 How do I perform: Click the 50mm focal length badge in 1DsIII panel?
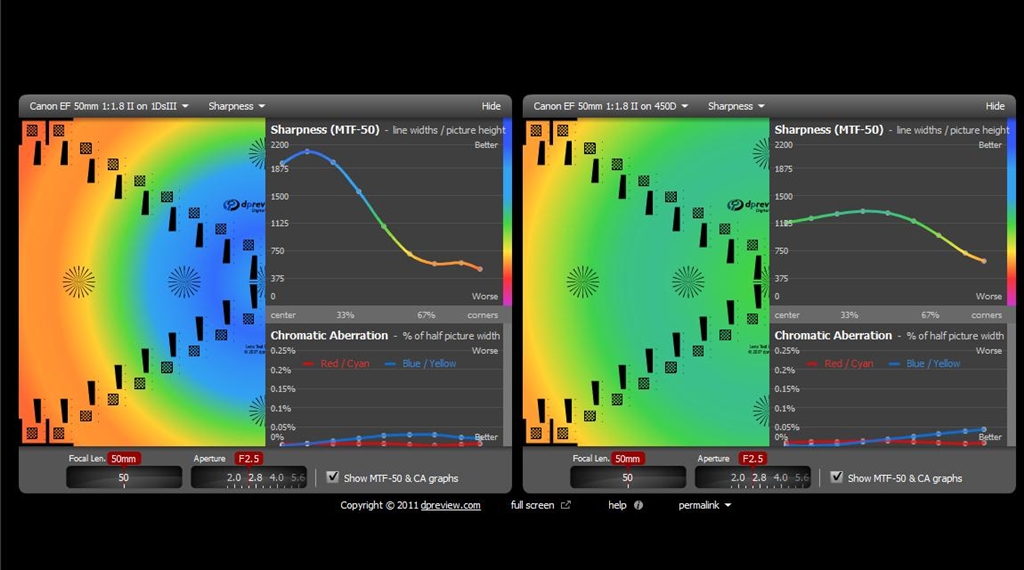pos(123,458)
